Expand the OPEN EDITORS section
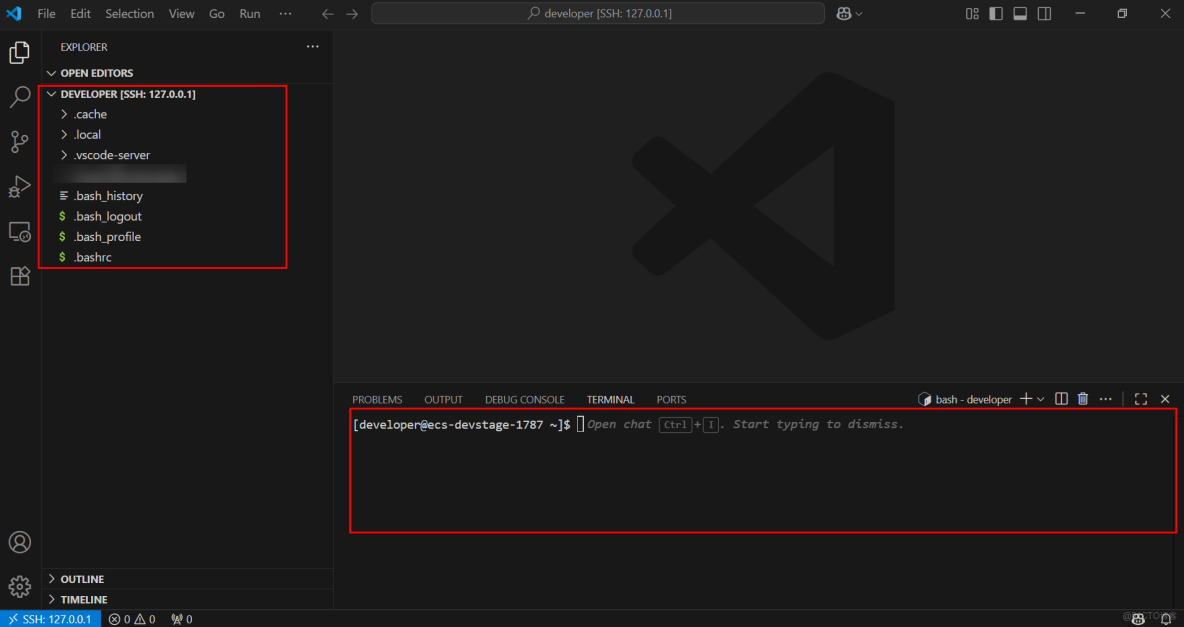Viewport: 1184px width, 627px height. click(x=187, y=73)
